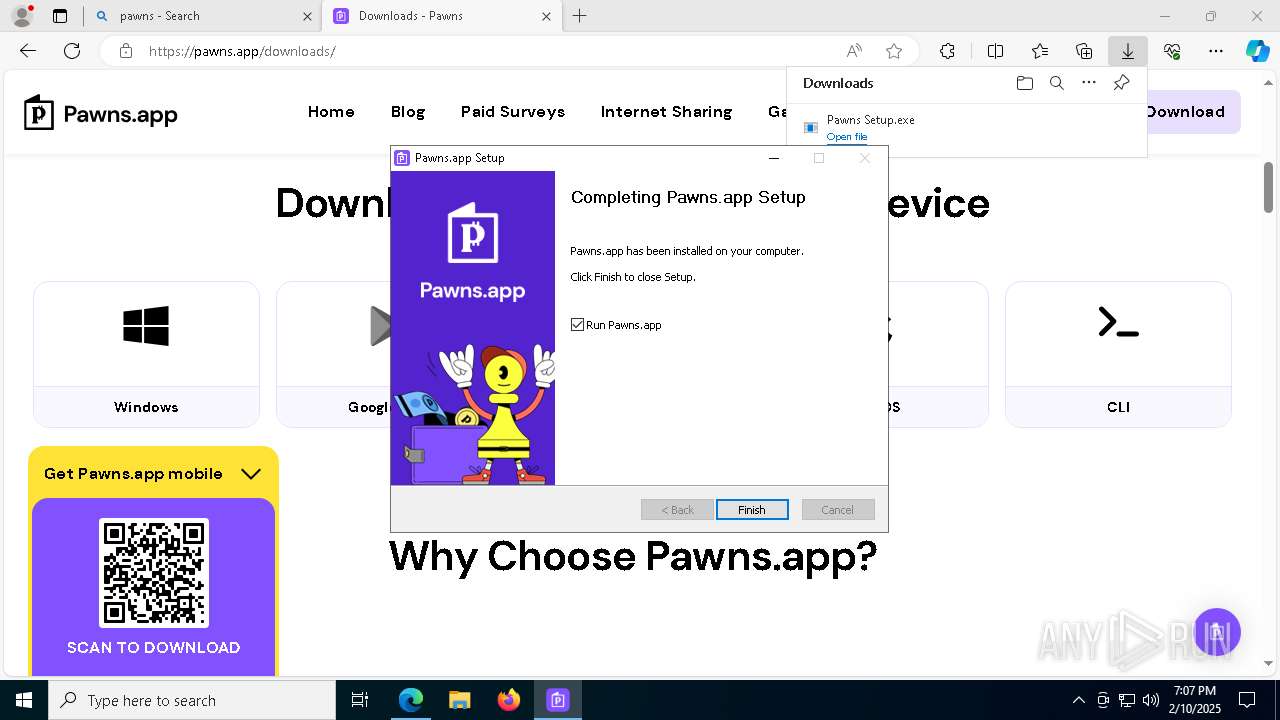Image resolution: width=1280 pixels, height=720 pixels.
Task: Open the network tray icon
Action: 1127,700
